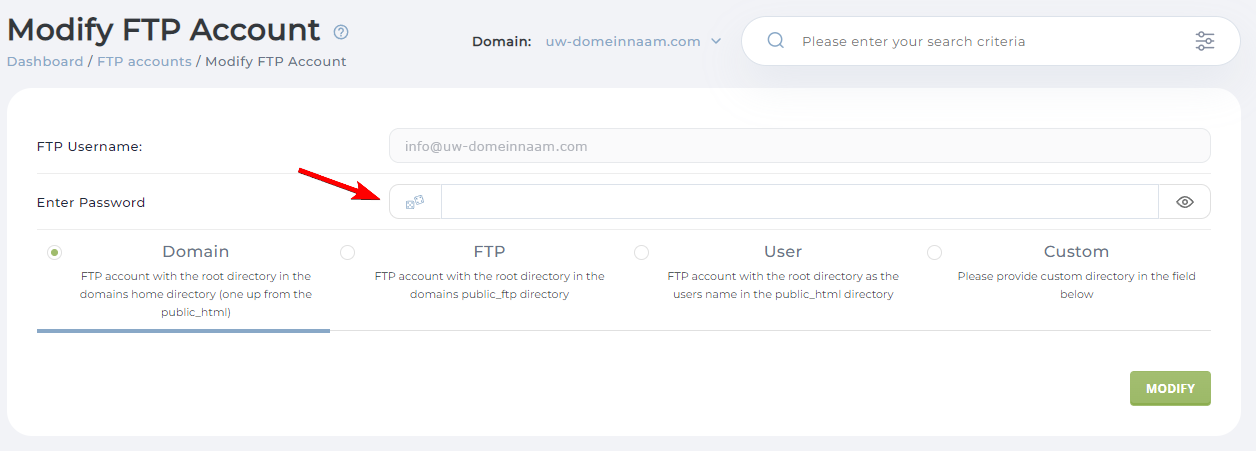Open FTP accounts breadcrumb link

(144, 61)
